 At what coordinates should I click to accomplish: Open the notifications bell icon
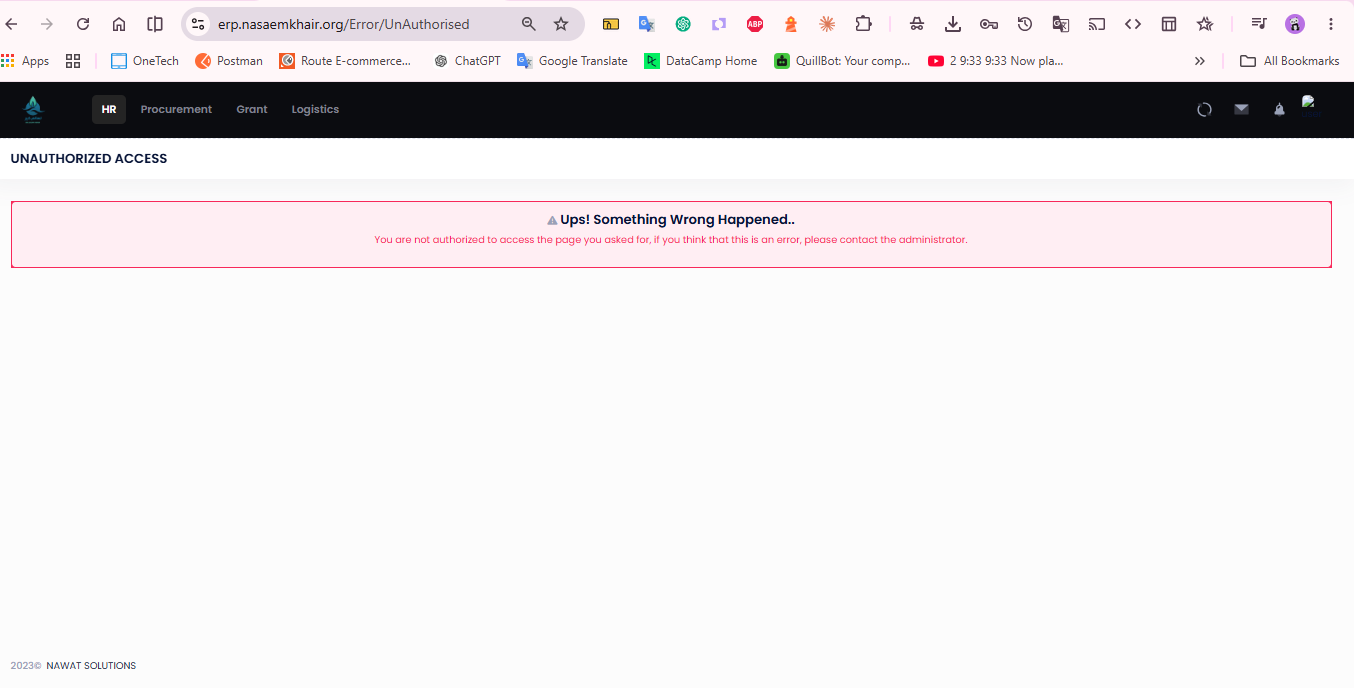tap(1279, 109)
